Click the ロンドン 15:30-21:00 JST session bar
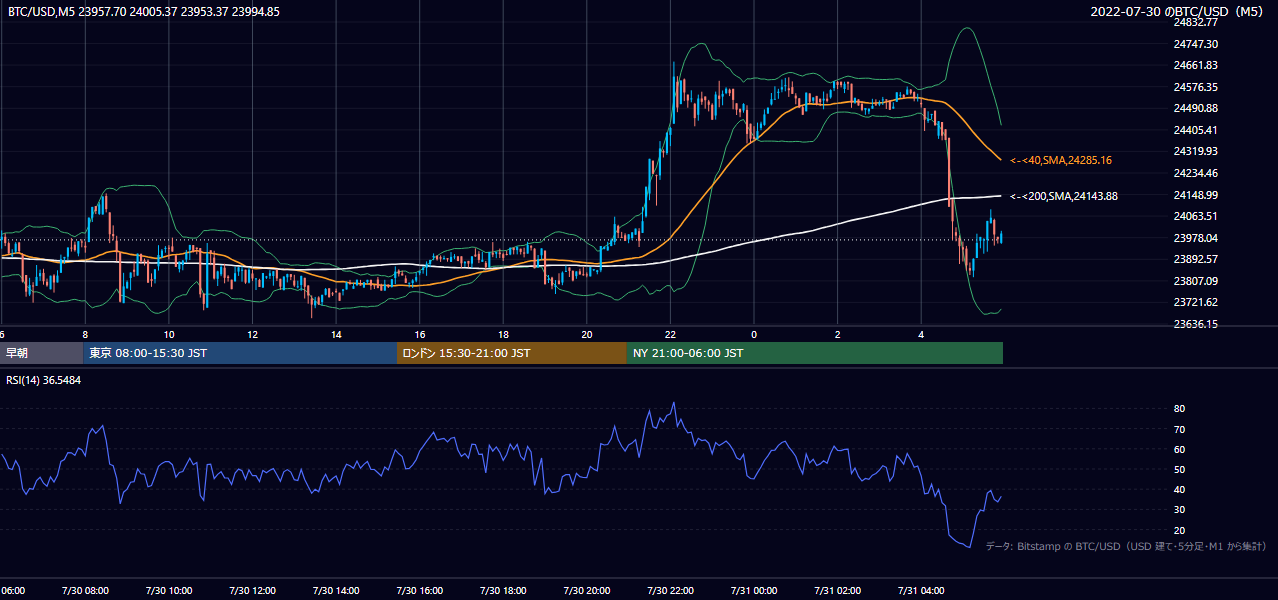1278x600 pixels. [512, 353]
